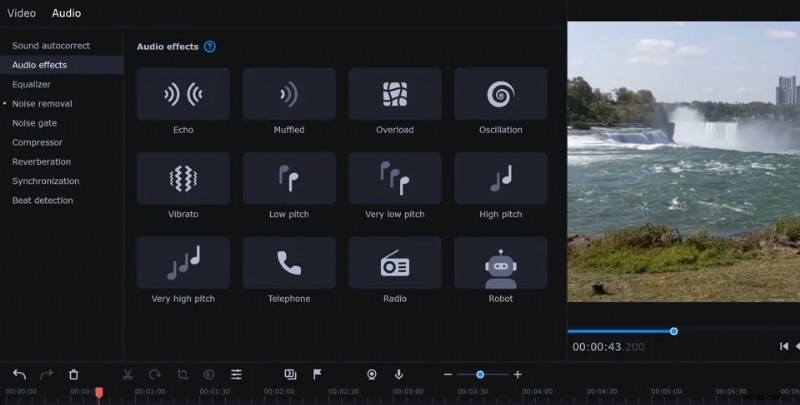Viewport: 800px width, 405px height.
Task: Open Audio effects help question mark
Action: 210,46
